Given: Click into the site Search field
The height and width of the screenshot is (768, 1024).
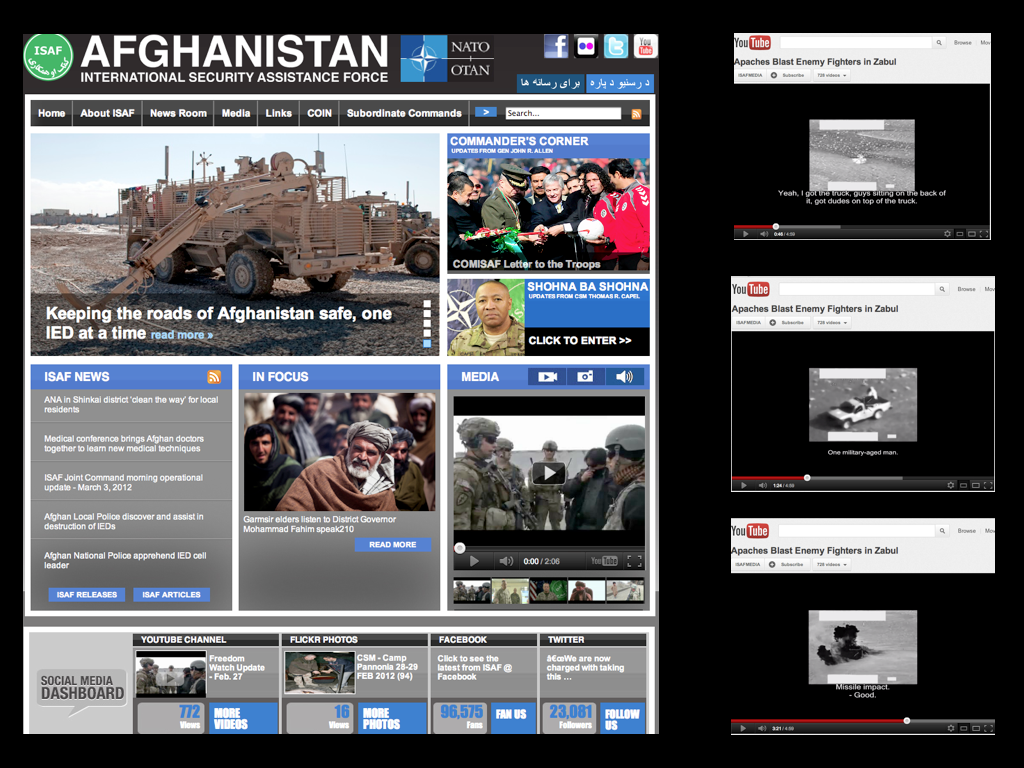Looking at the screenshot, I should 562,114.
